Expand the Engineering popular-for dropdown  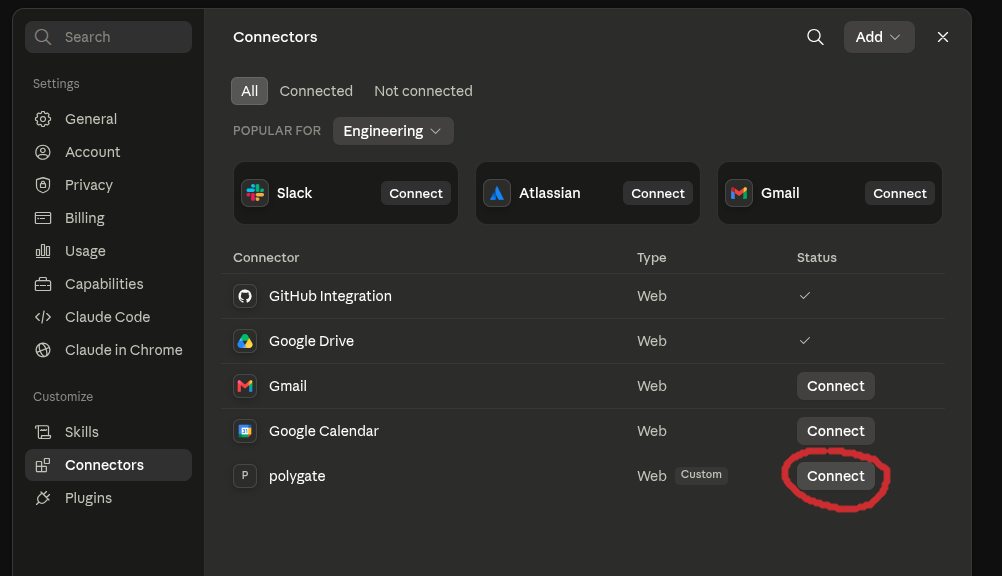pyautogui.click(x=393, y=131)
